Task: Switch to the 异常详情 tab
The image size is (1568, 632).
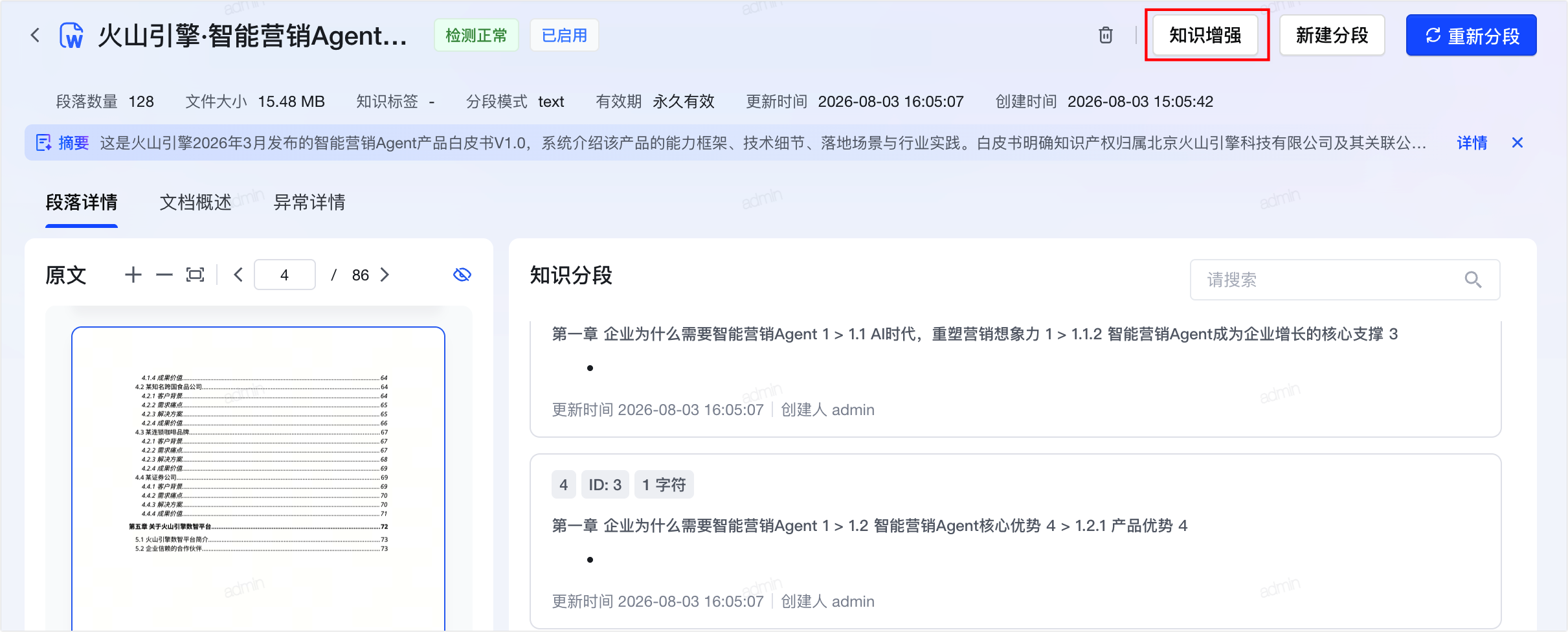Action: click(x=309, y=202)
